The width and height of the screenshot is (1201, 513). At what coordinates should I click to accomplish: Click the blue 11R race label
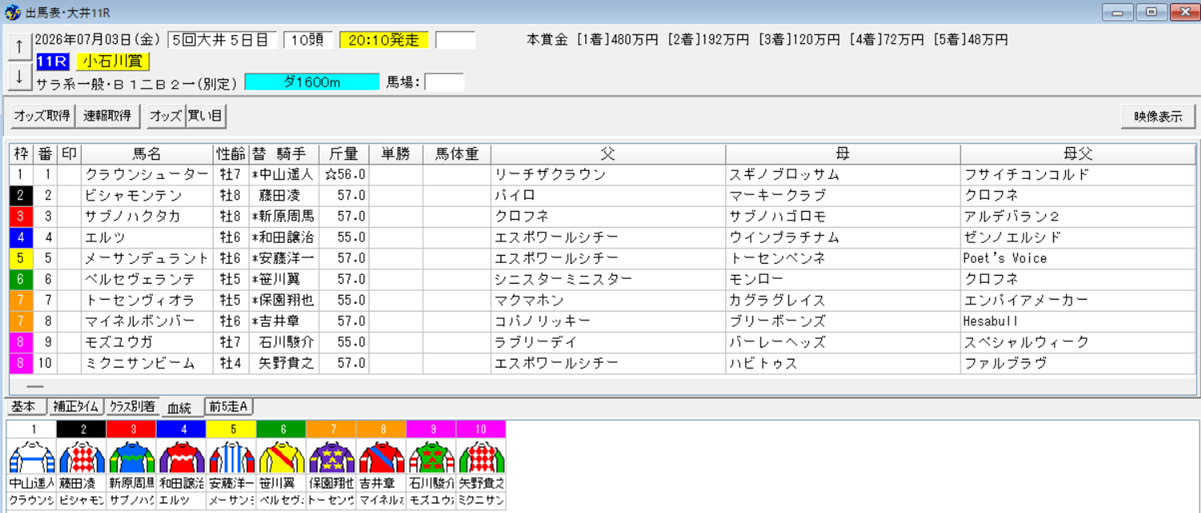(x=53, y=62)
